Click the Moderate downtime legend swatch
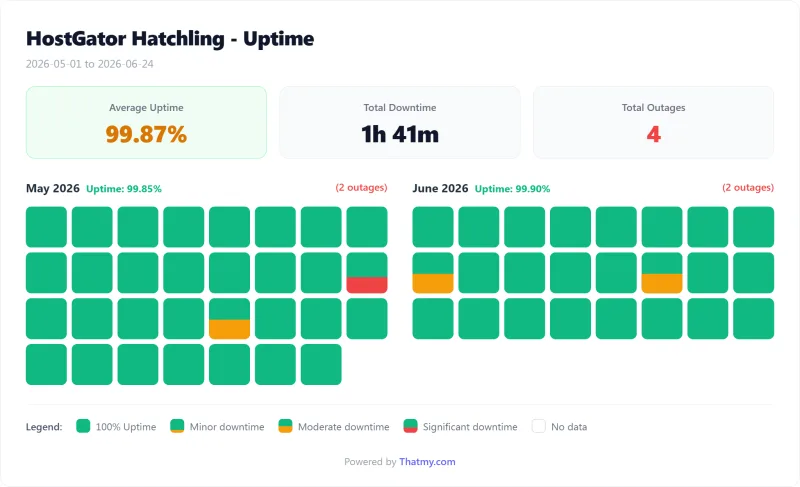The width and height of the screenshot is (800, 487). pos(285,426)
